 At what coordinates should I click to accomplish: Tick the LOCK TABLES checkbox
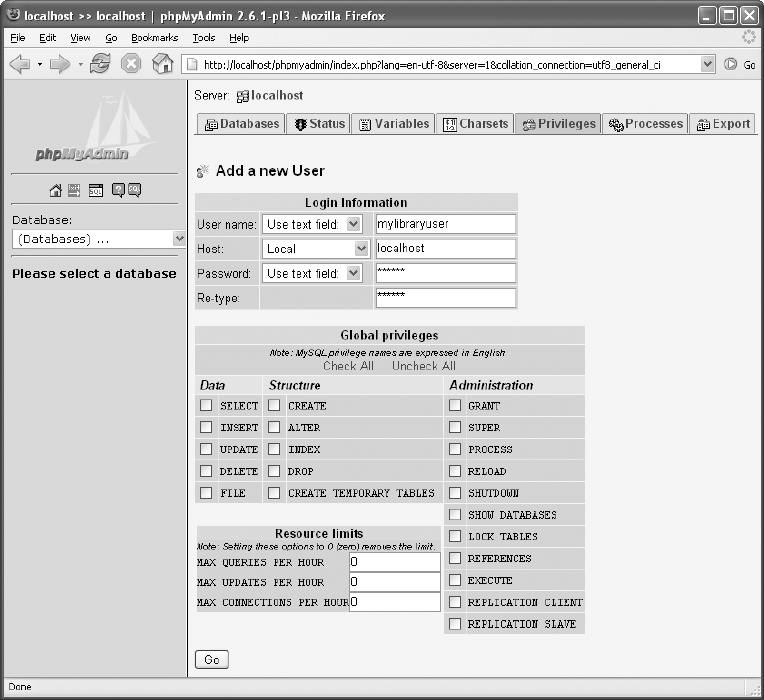click(x=455, y=536)
